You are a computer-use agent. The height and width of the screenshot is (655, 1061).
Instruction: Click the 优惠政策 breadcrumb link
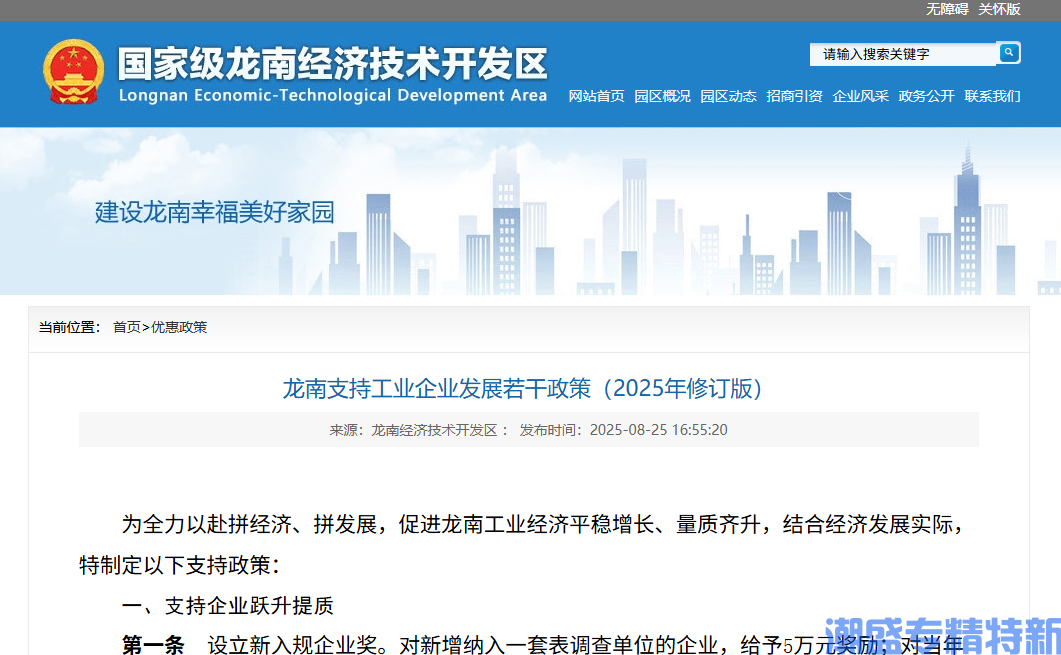tap(179, 327)
